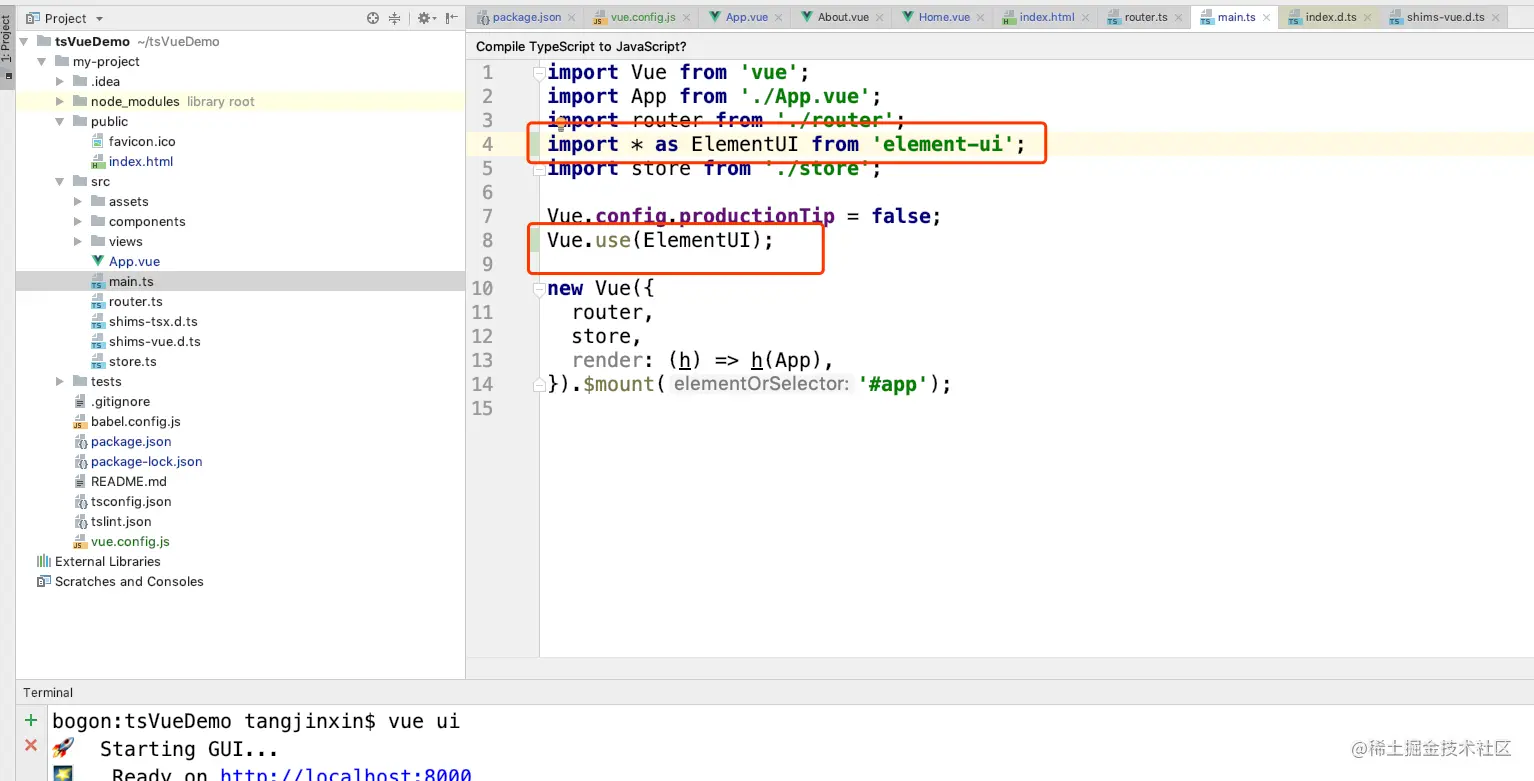Click the collapse all icon in Project panel

pos(394,18)
